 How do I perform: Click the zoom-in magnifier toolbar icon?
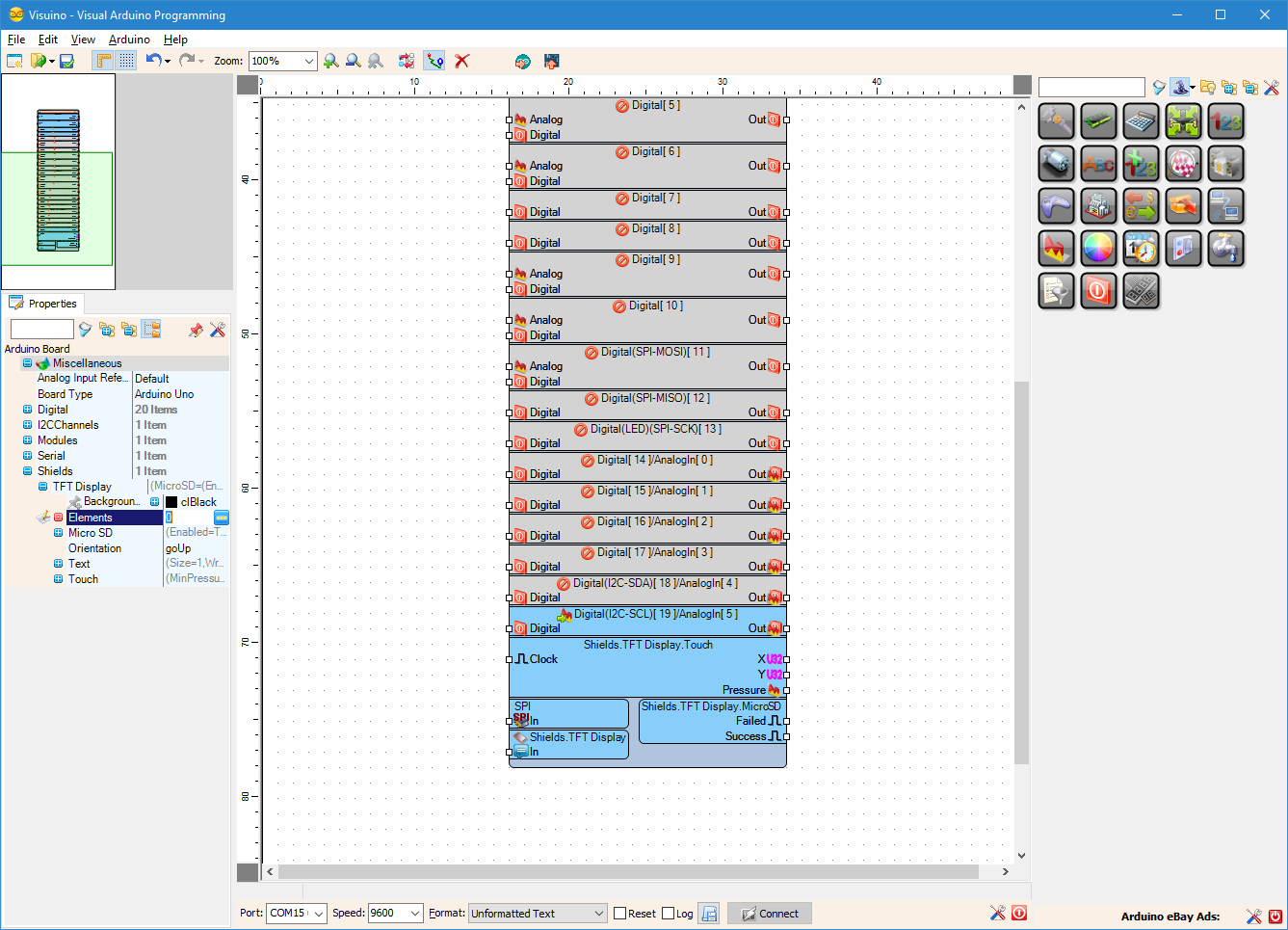(x=331, y=60)
